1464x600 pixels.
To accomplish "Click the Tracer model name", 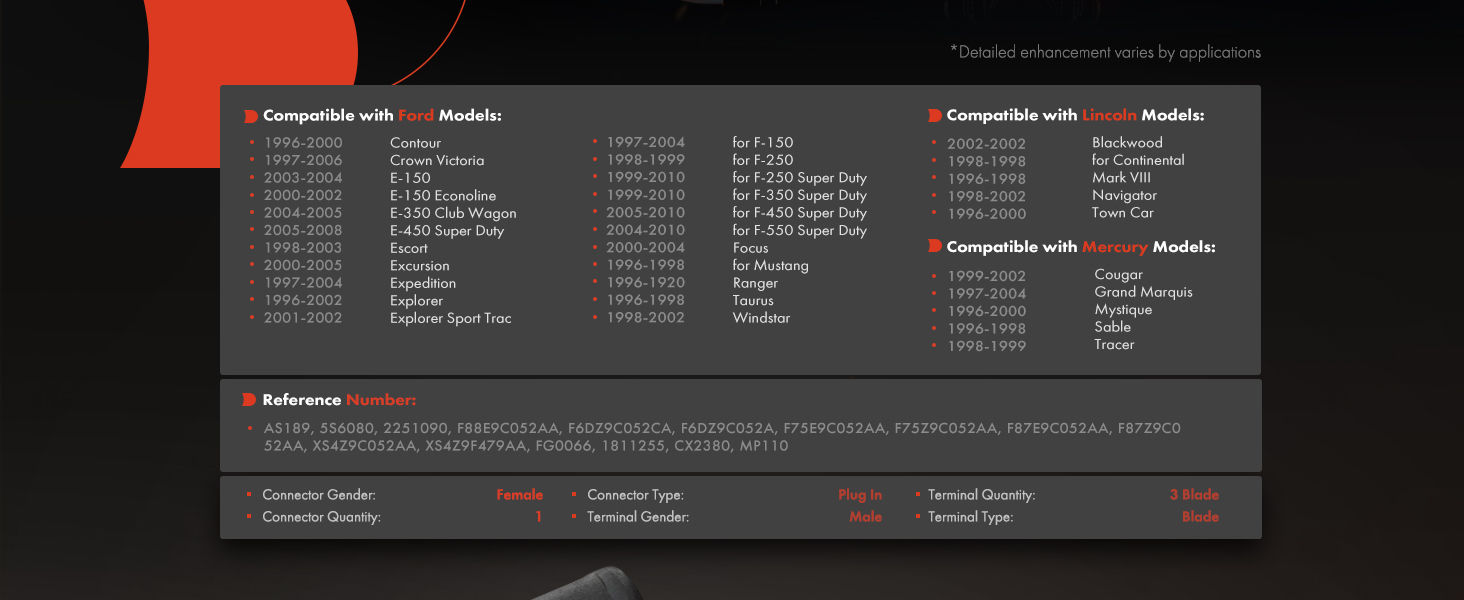I will (1115, 345).
